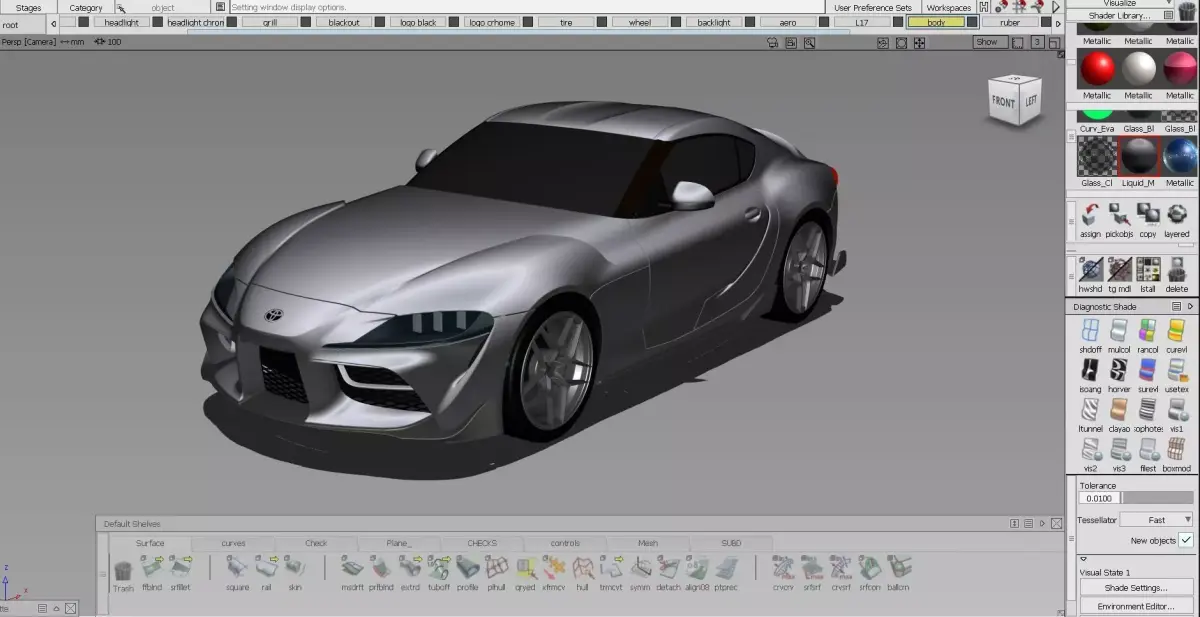Open the Environment Editor...
This screenshot has width=1200, height=617.
pyautogui.click(x=1136, y=606)
